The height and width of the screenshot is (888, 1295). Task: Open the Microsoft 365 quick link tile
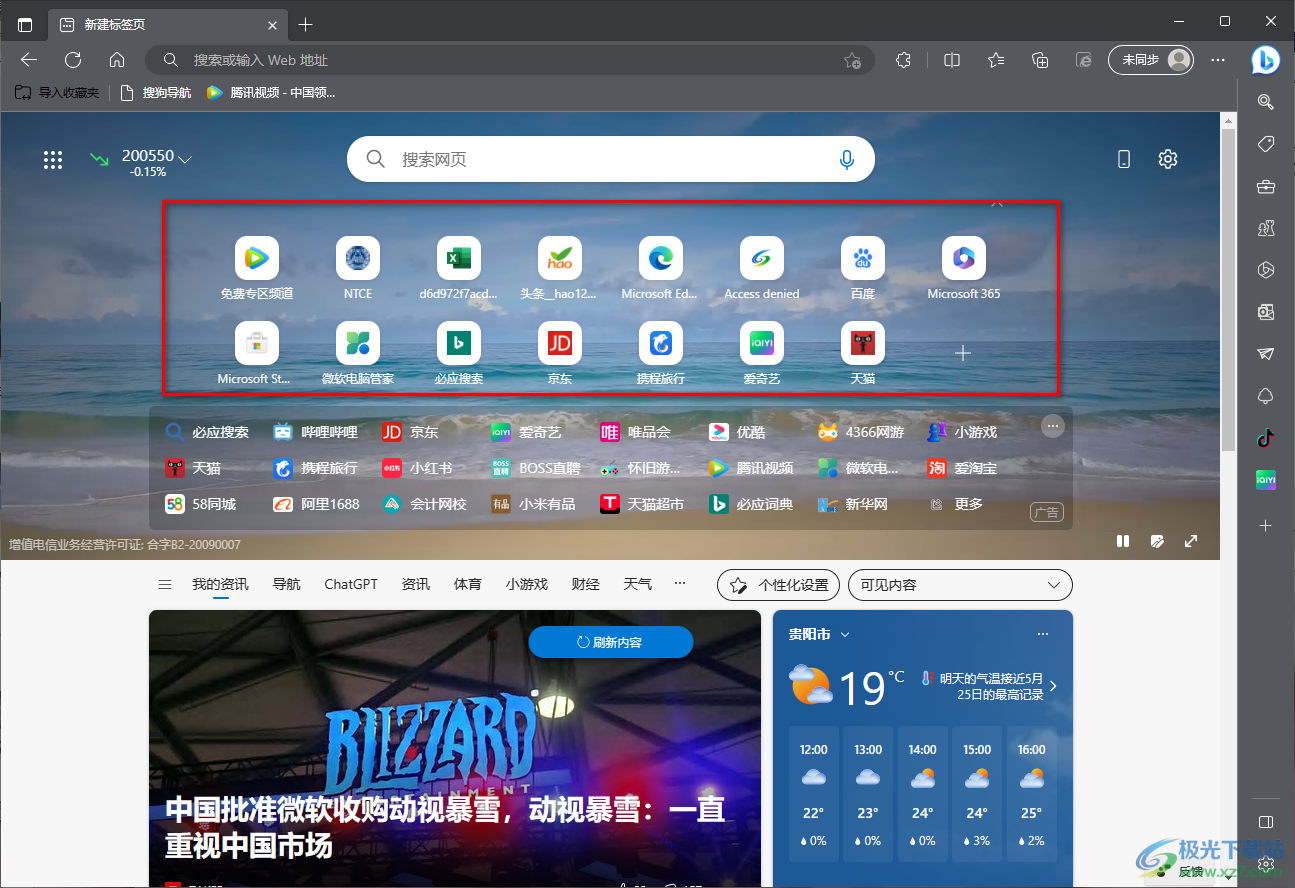(964, 269)
